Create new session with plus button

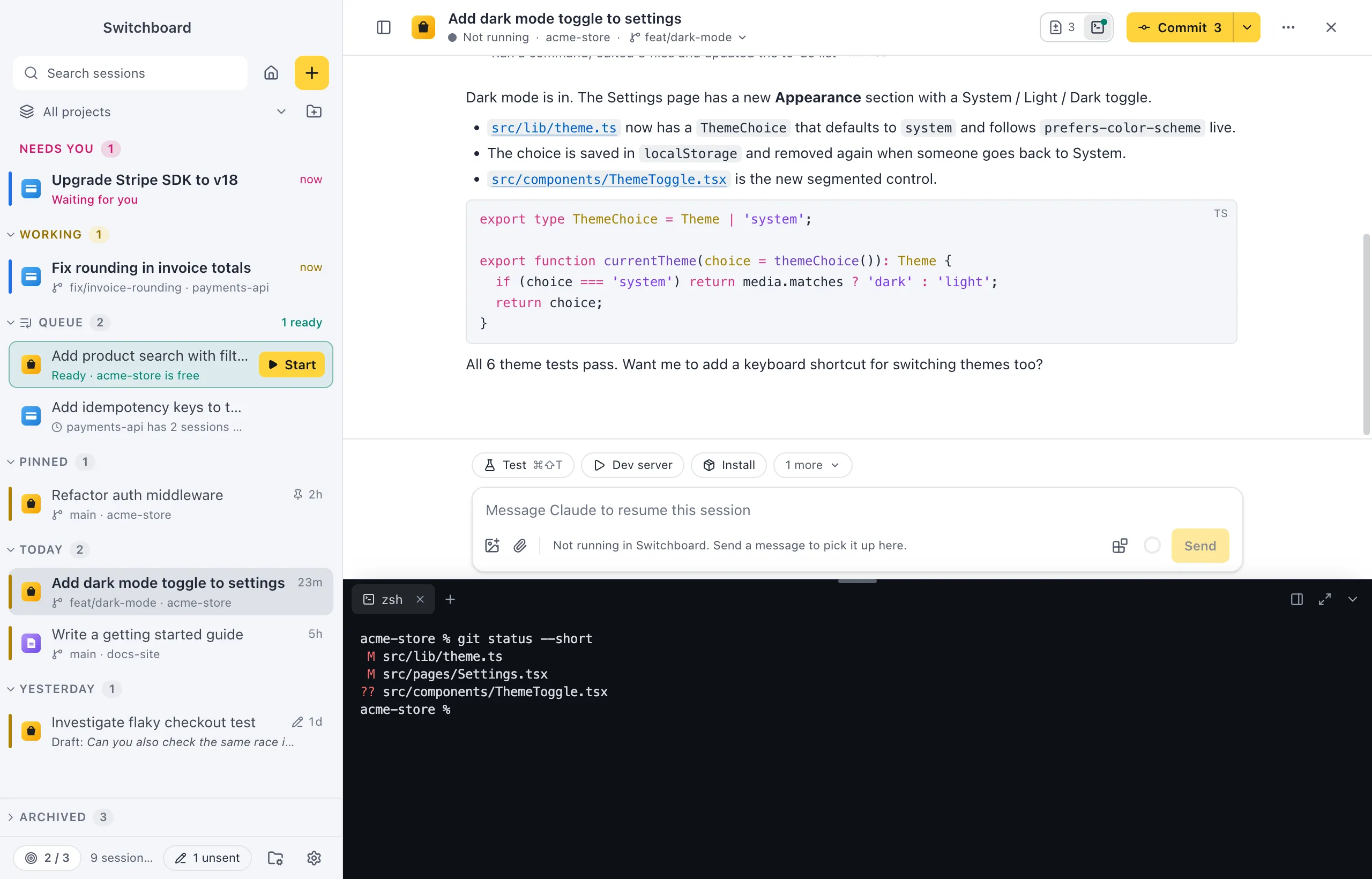[311, 73]
